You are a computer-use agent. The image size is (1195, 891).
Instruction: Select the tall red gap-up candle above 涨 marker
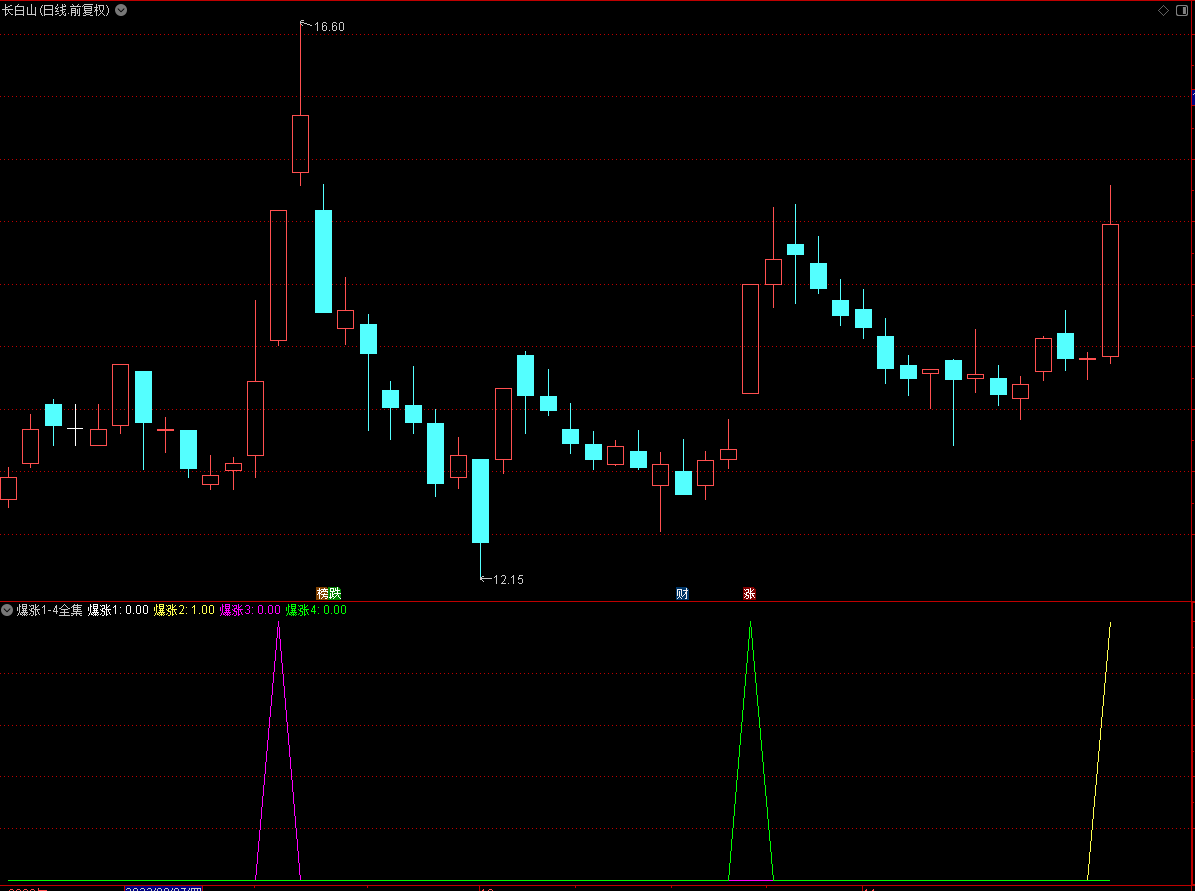(751, 339)
